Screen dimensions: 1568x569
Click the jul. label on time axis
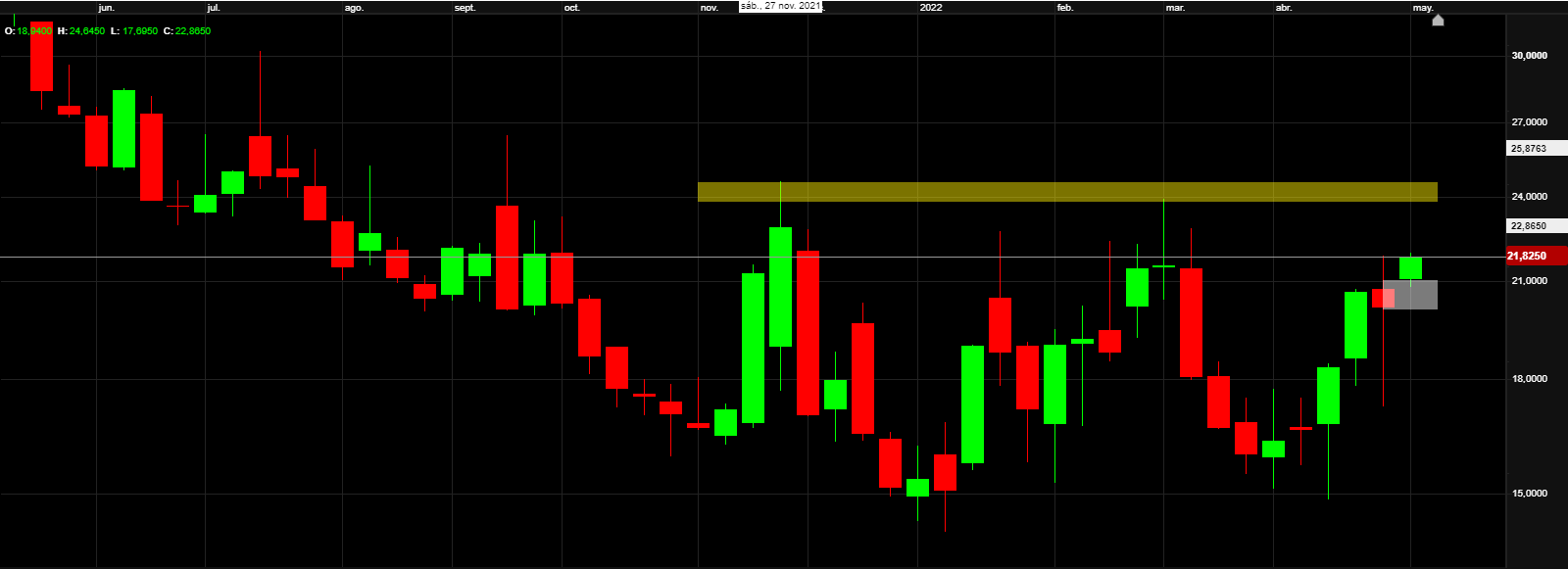214,8
